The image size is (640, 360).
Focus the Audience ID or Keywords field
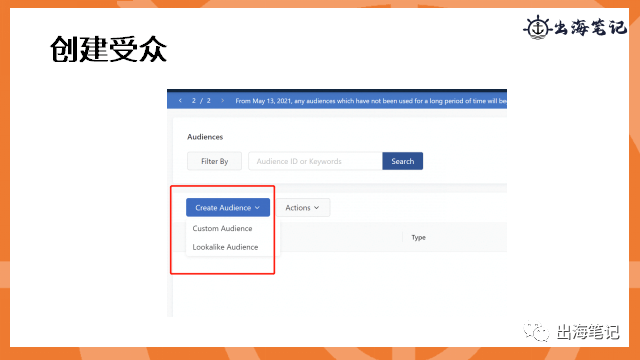click(315, 161)
